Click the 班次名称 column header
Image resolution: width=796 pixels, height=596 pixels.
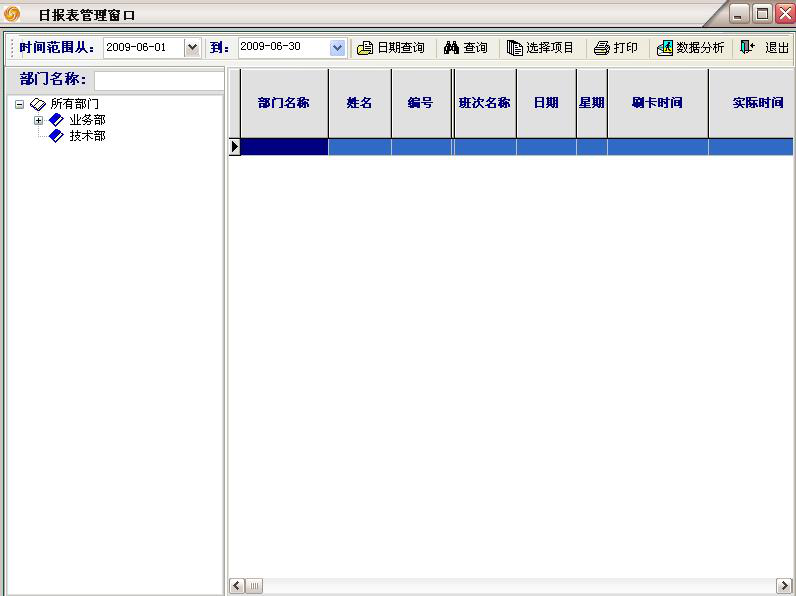[x=484, y=103]
